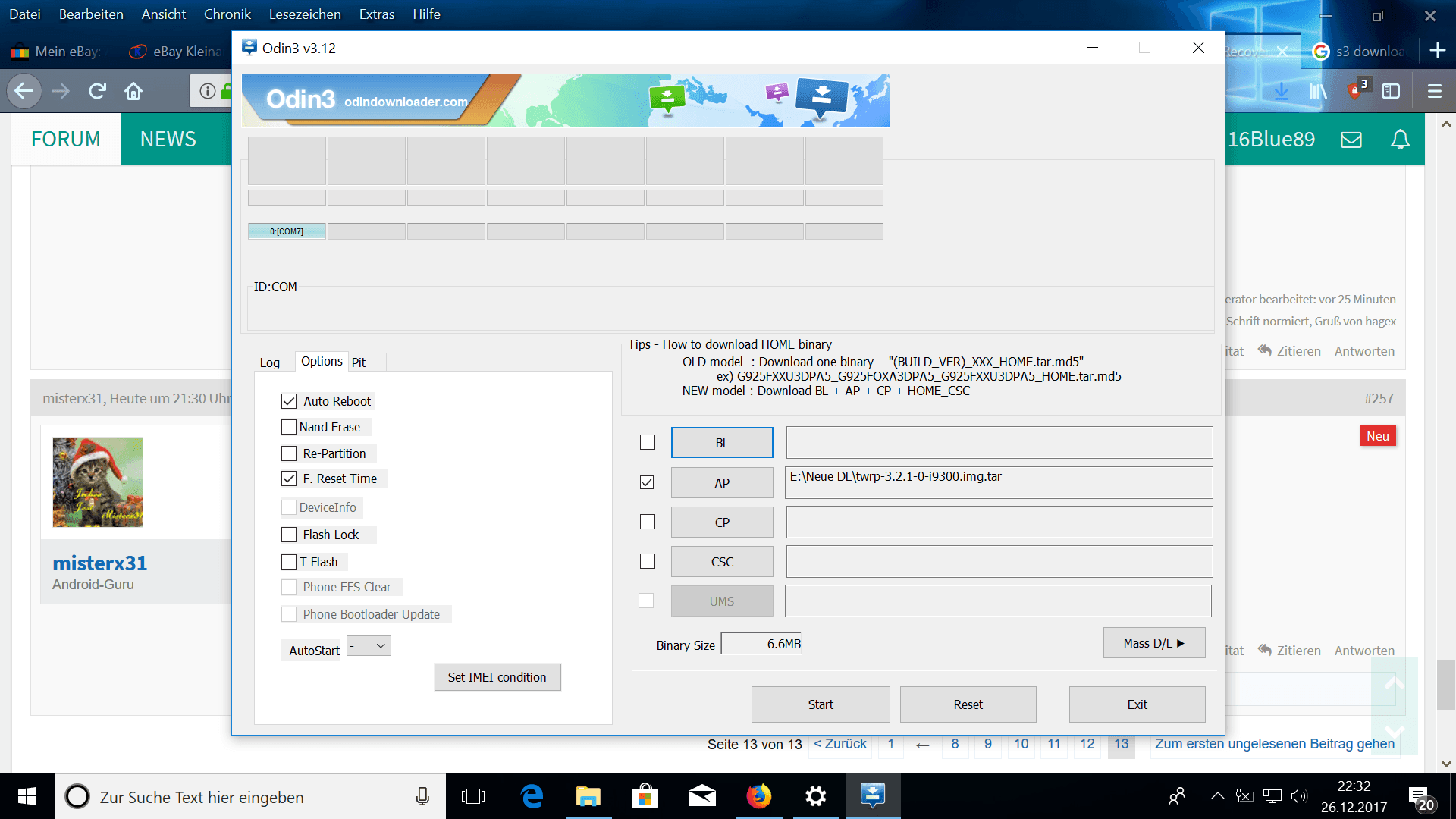Open the Firefox sidebar icon
This screenshot has height=819, width=1456.
(1391, 92)
